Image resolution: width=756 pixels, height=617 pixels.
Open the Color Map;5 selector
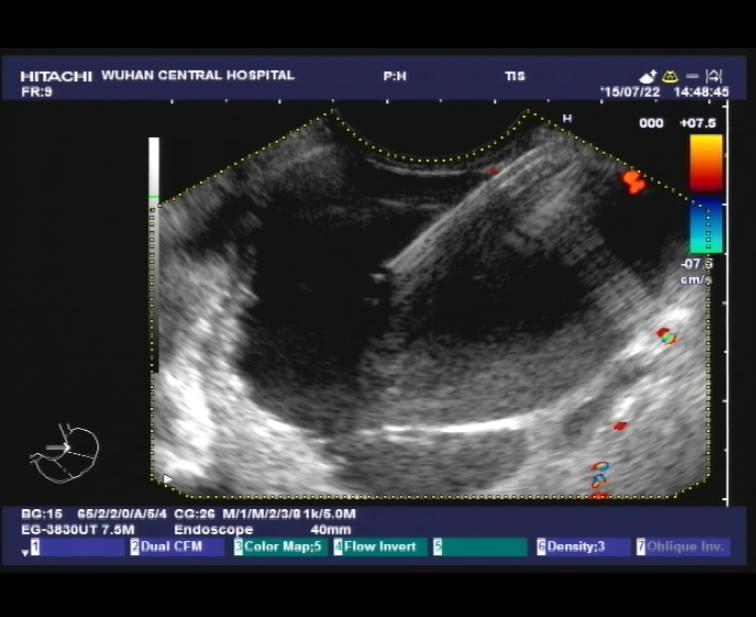pos(279,547)
